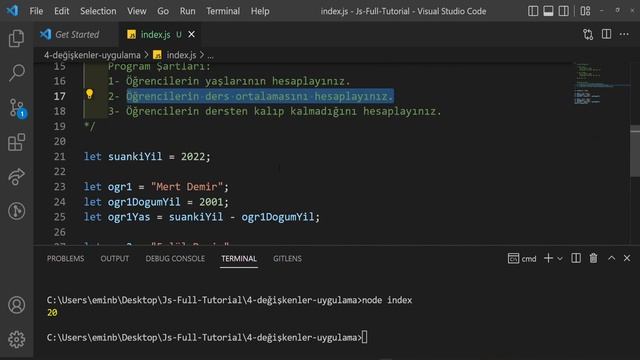Screen dimensions: 640x360
Task: Maximize the panel size with chevron
Action: coord(611,258)
